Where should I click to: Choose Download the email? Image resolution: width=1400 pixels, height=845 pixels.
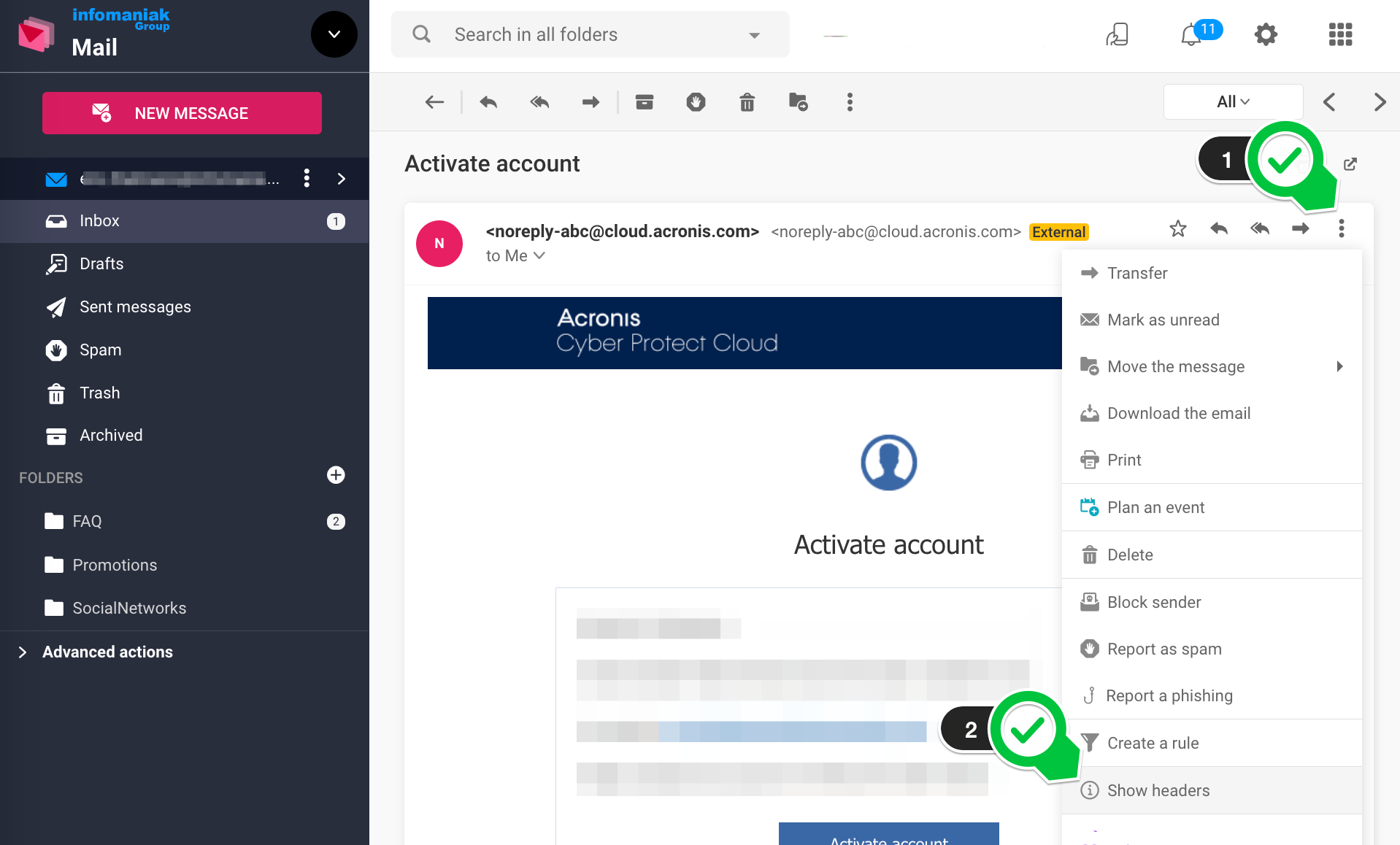1212,413
